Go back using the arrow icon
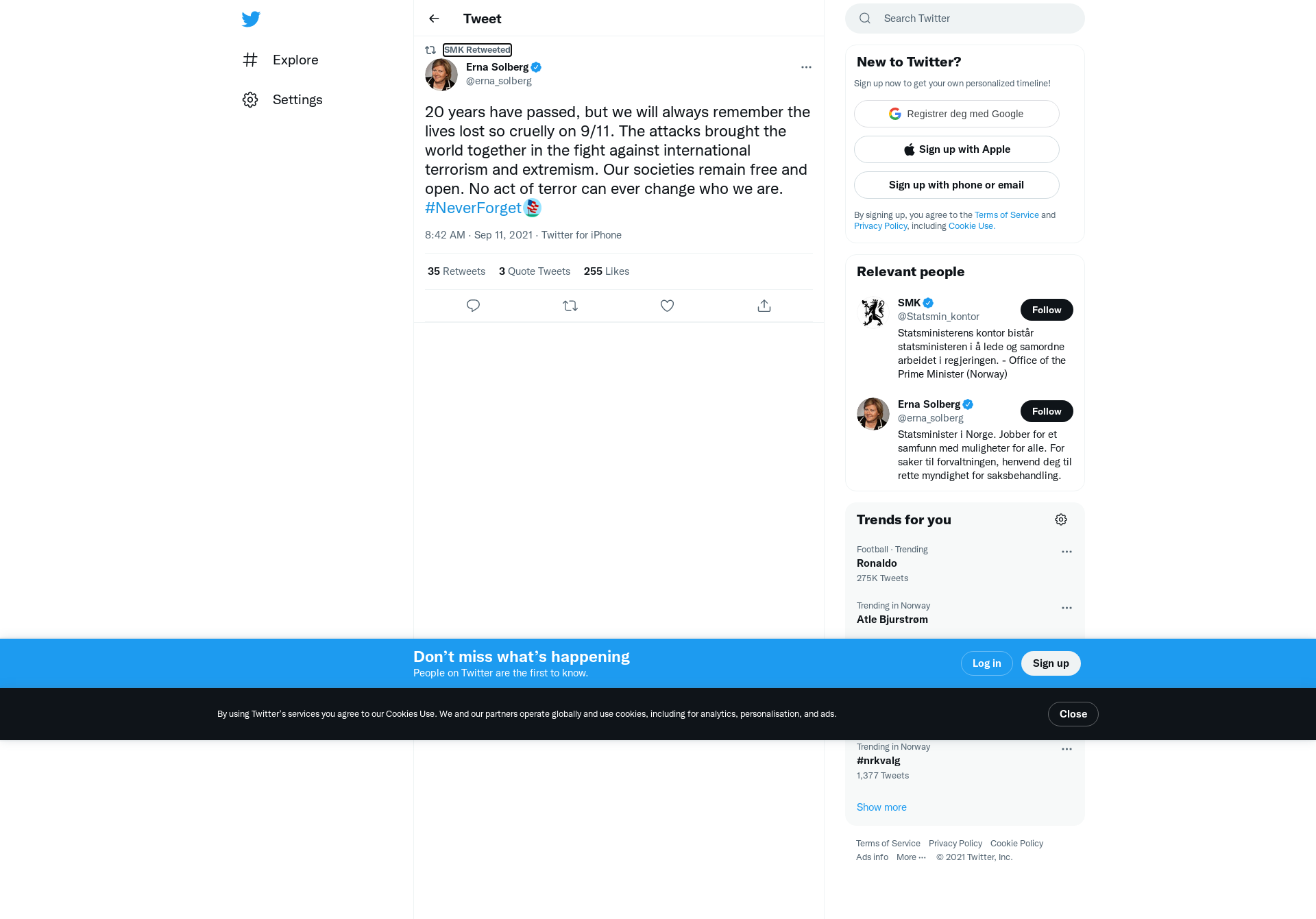The height and width of the screenshot is (919, 1316). [x=434, y=19]
